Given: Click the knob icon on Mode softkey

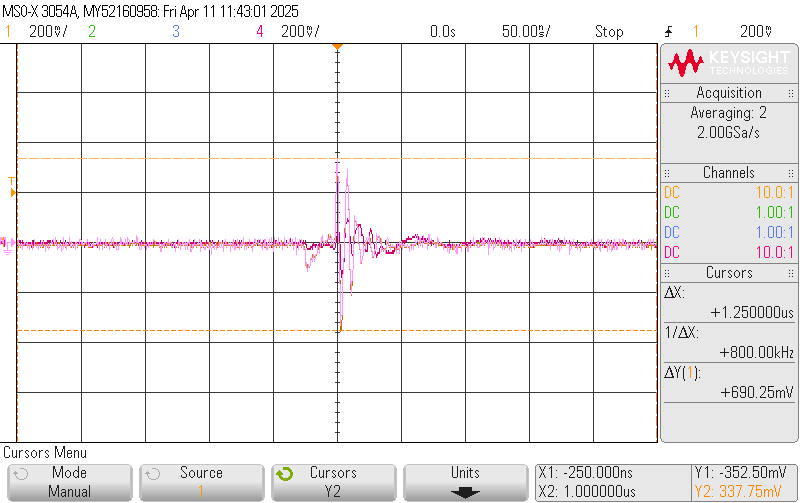Looking at the screenshot, I should point(20,474).
